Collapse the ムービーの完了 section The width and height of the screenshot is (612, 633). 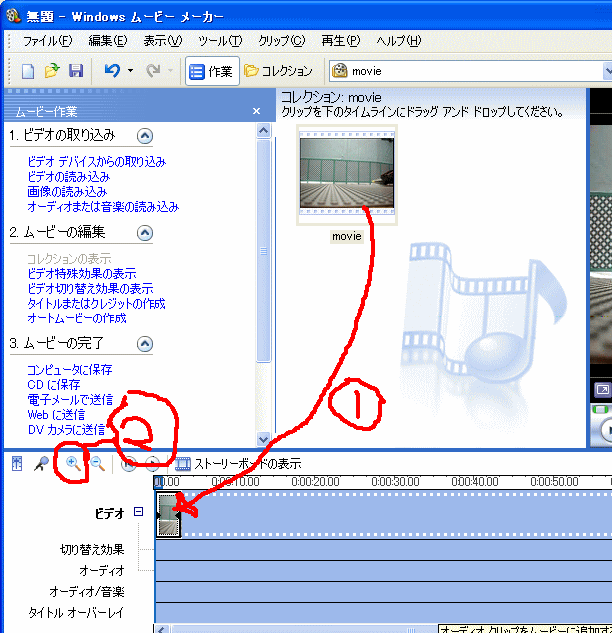coord(145,344)
